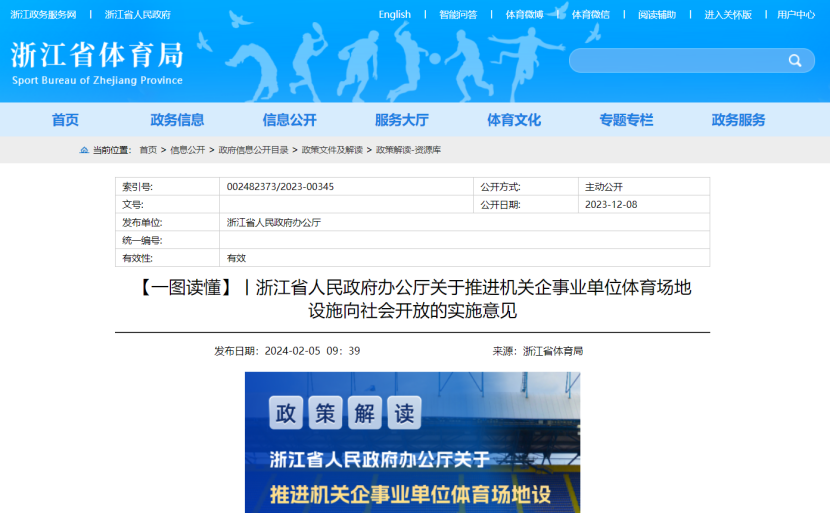The height and width of the screenshot is (514, 831).
Task: Expand 信息公开 navigation menu
Action: point(289,120)
